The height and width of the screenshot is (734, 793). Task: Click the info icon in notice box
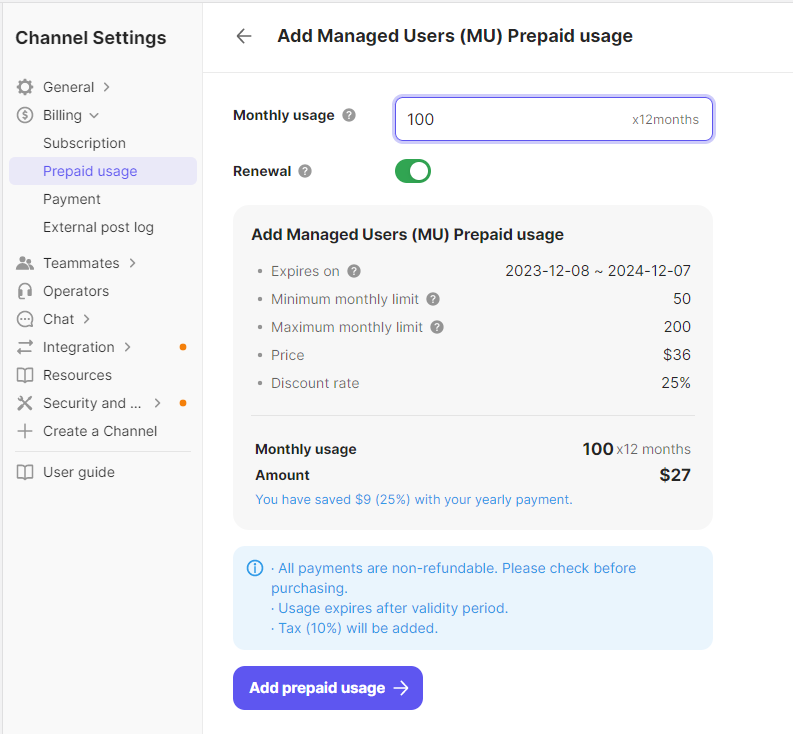tap(255, 568)
